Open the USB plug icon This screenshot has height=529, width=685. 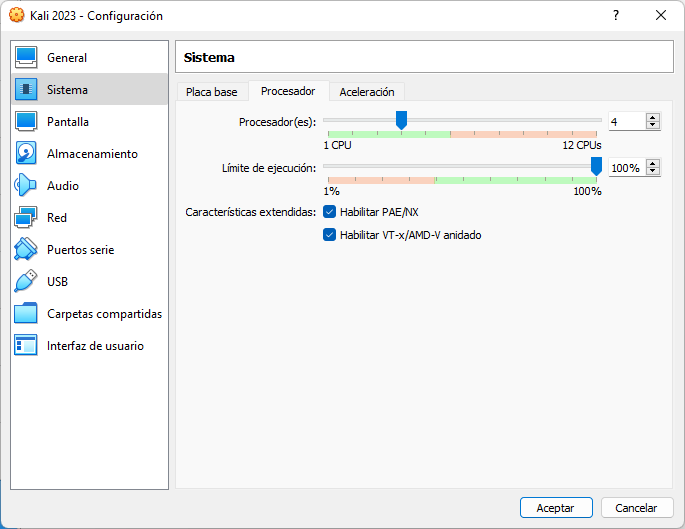(x=26, y=281)
